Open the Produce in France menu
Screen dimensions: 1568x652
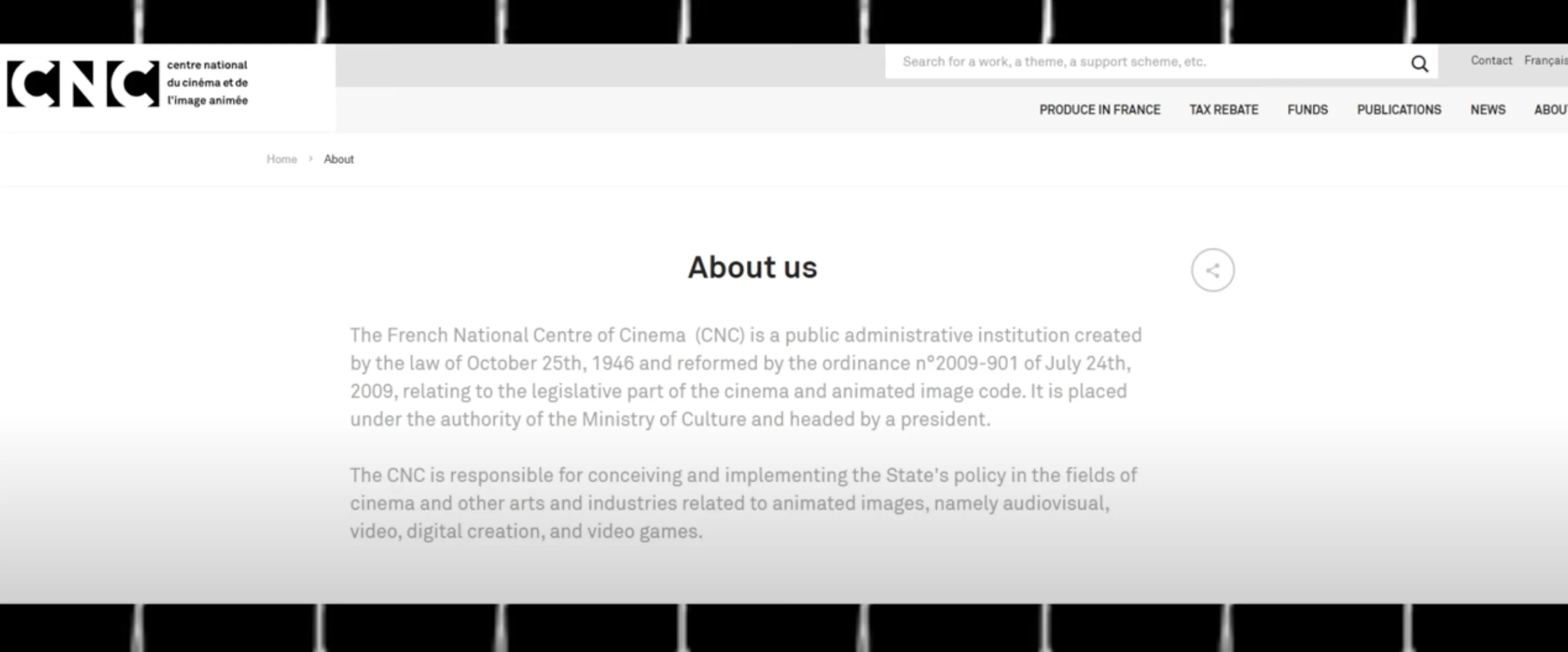tap(1099, 110)
